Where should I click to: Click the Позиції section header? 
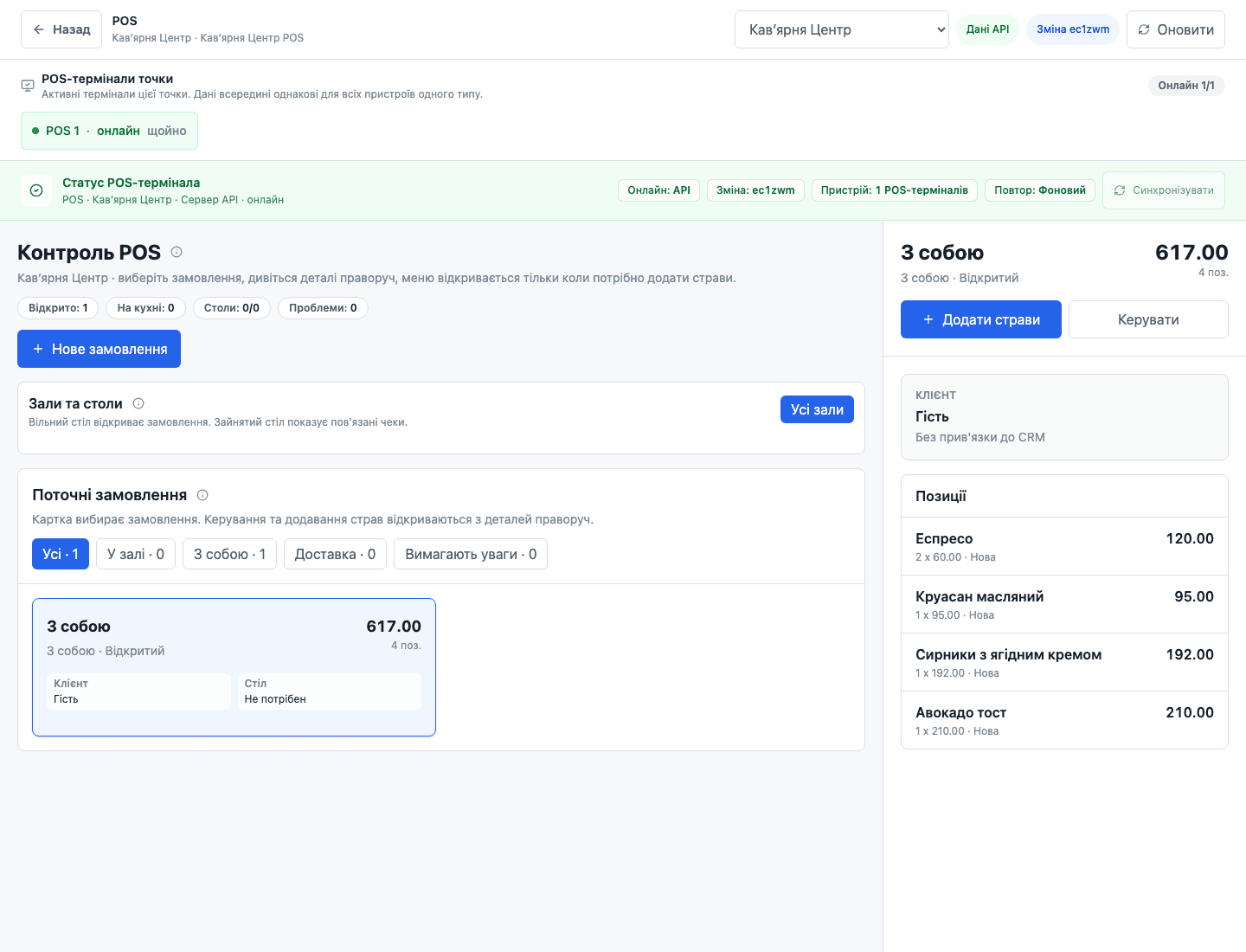tap(1064, 496)
